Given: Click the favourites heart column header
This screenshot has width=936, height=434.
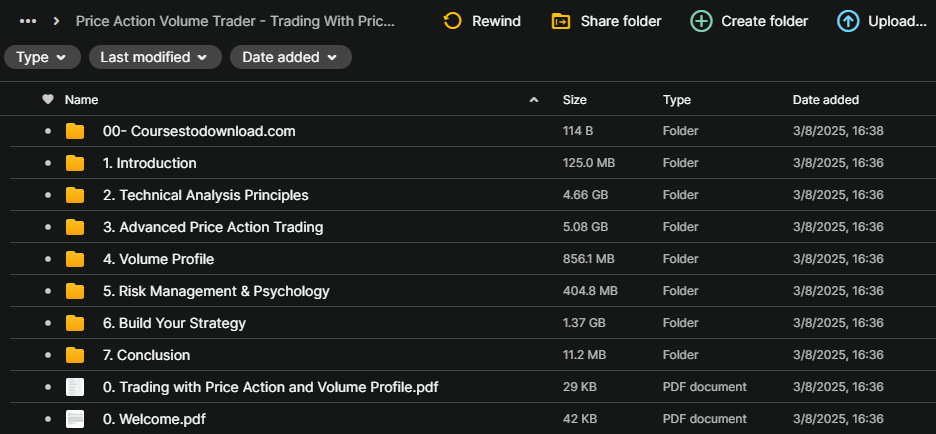Looking at the screenshot, I should [x=48, y=100].
